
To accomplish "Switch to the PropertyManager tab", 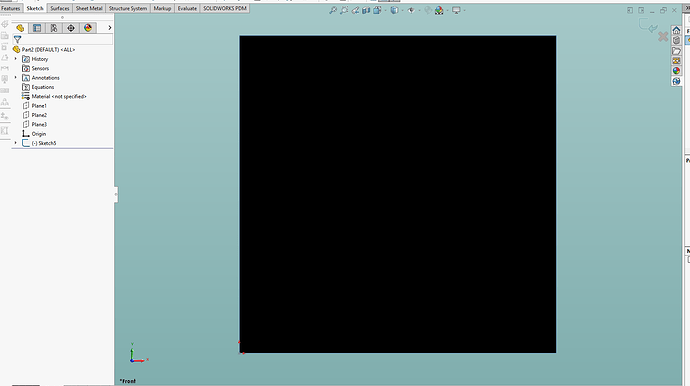I will pyautogui.click(x=37, y=28).
